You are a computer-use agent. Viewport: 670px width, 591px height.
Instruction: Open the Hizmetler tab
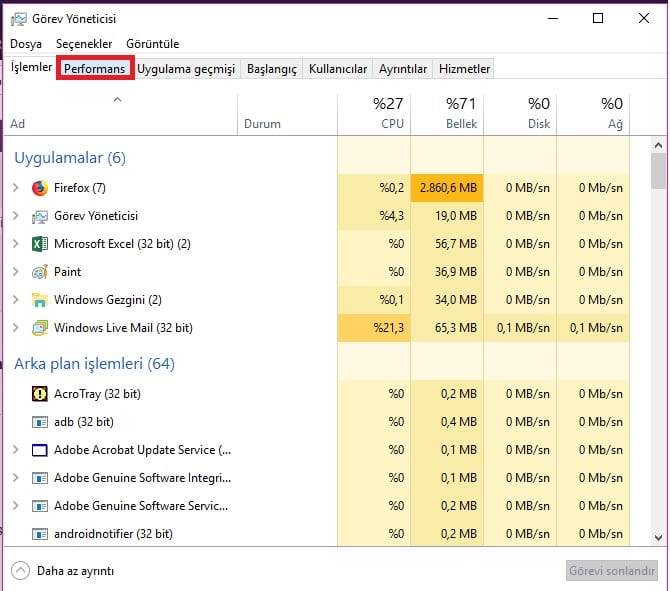pyautogui.click(x=464, y=69)
